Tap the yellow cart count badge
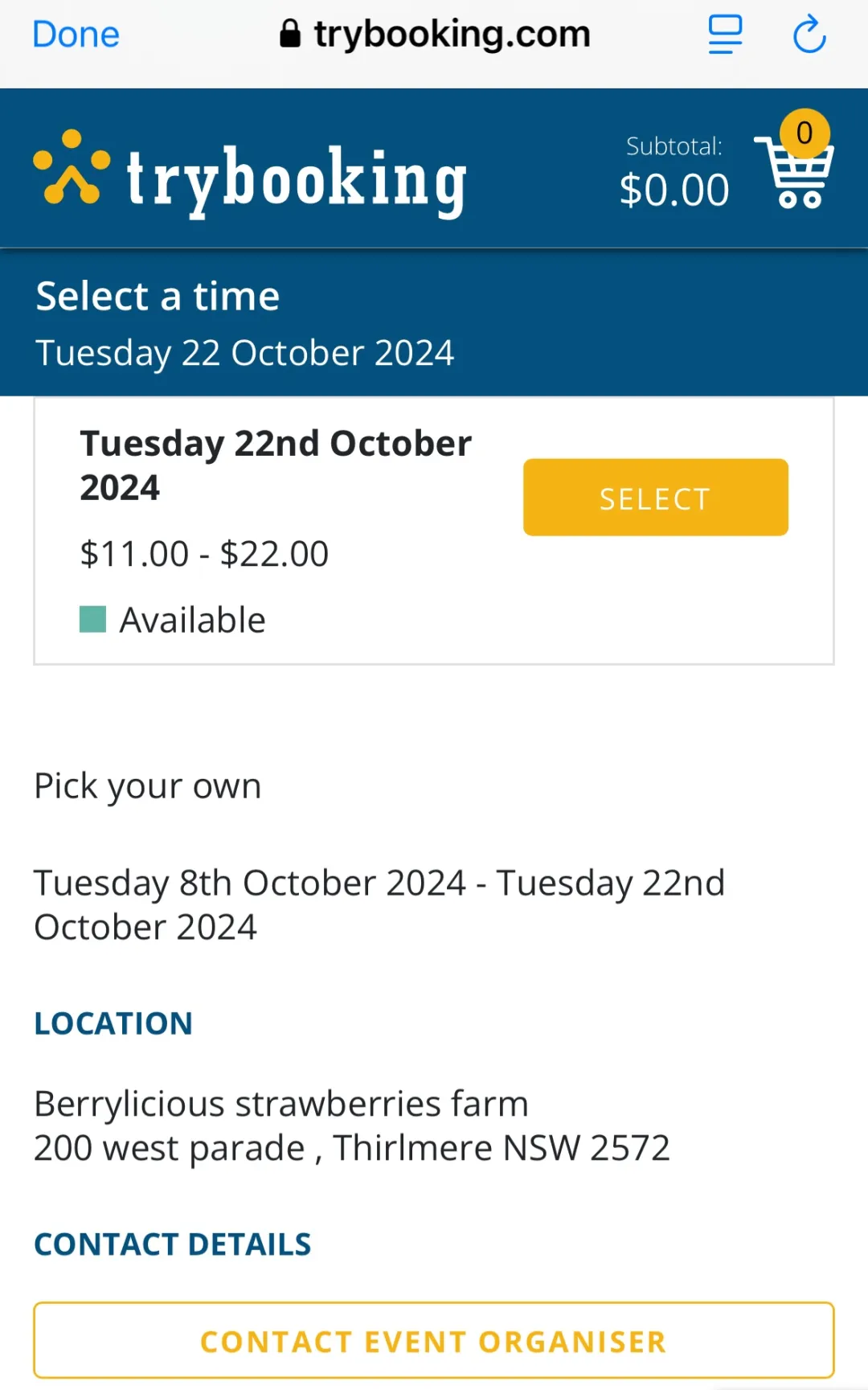Viewport: 868px width, 1390px height. point(805,133)
